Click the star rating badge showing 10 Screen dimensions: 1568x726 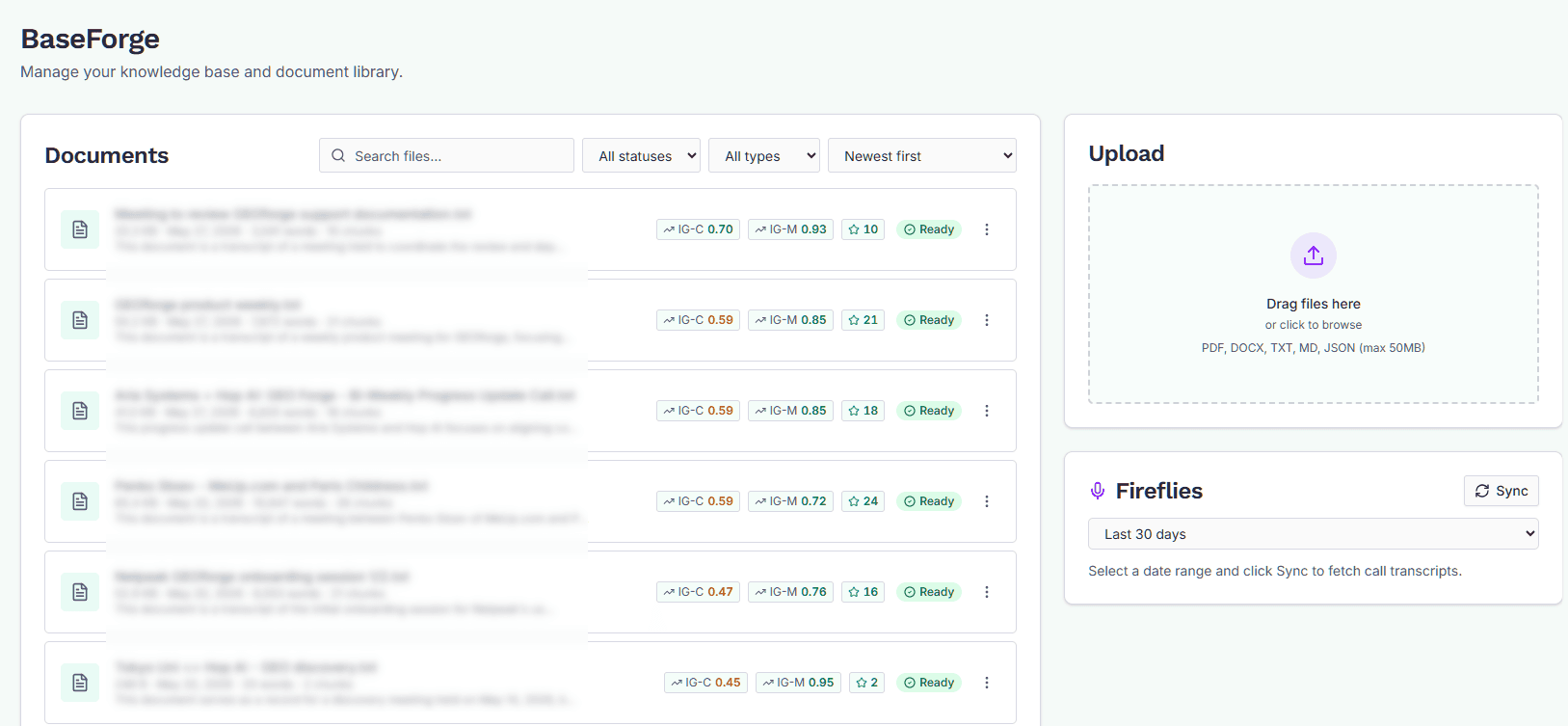(x=863, y=229)
